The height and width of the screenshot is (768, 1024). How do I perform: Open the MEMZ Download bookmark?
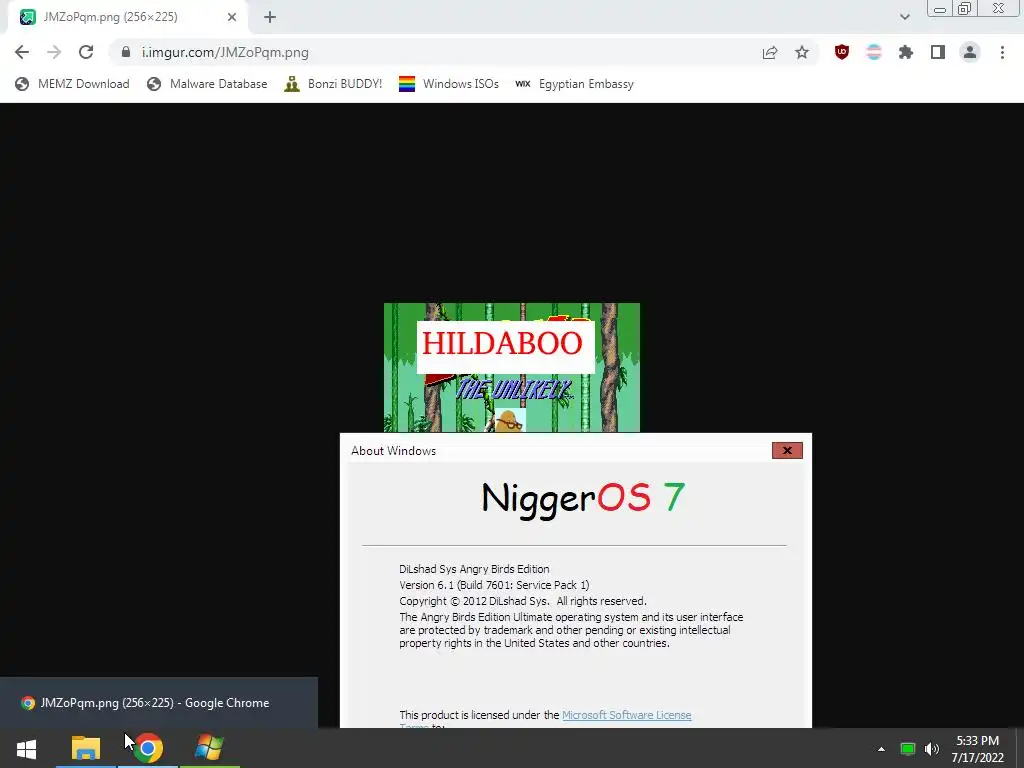click(x=72, y=84)
